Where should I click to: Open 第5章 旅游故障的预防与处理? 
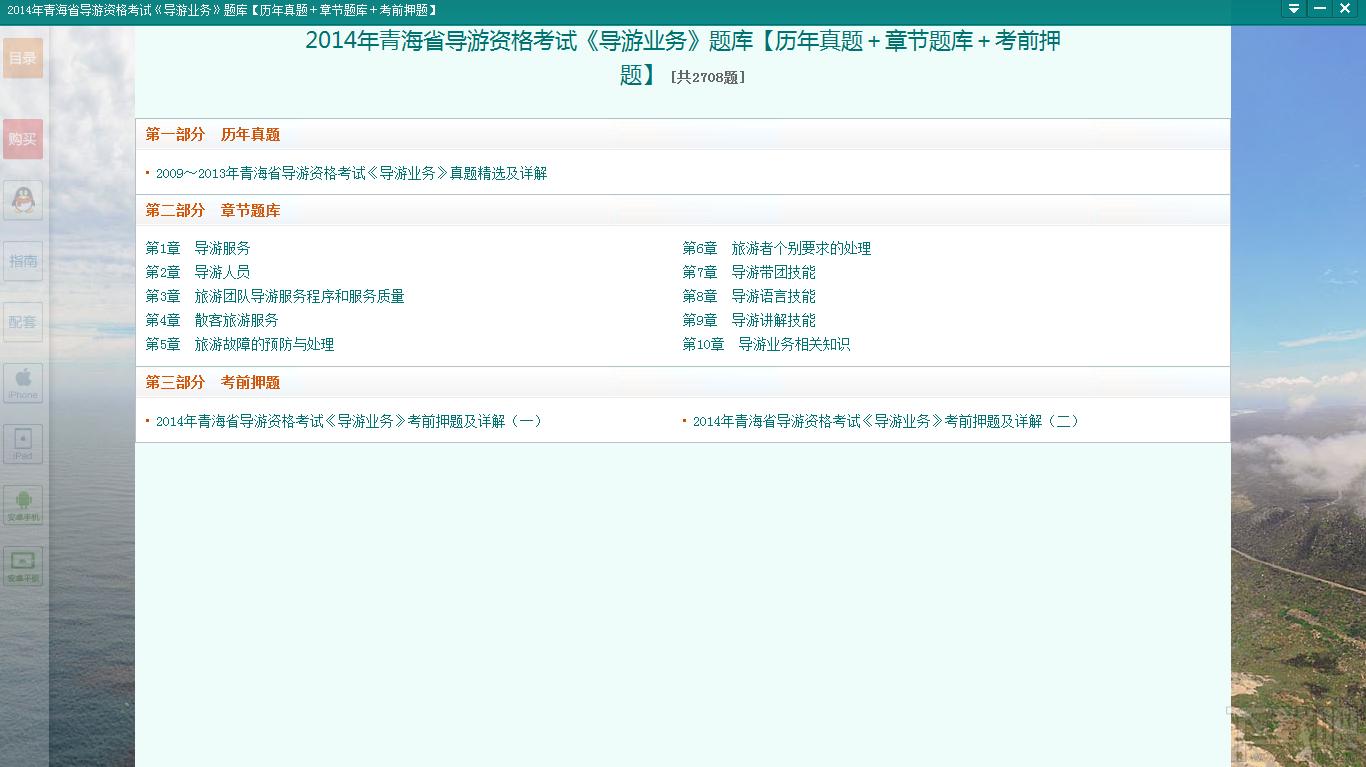point(240,344)
